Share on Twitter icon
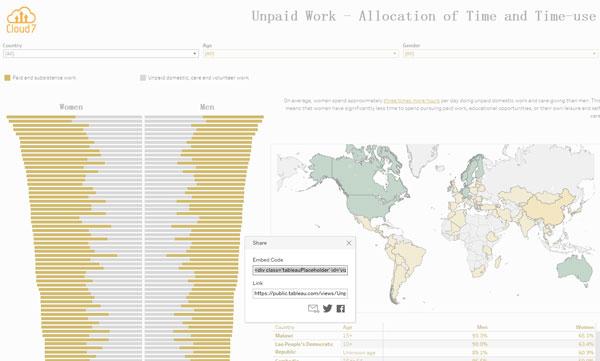Screen dimensions: 600x361 (328, 309)
